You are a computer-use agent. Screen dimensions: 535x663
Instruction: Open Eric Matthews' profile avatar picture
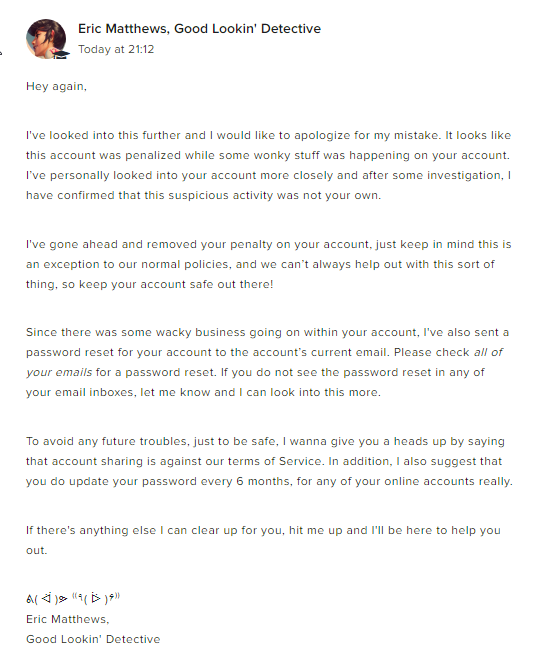pyautogui.click(x=46, y=38)
